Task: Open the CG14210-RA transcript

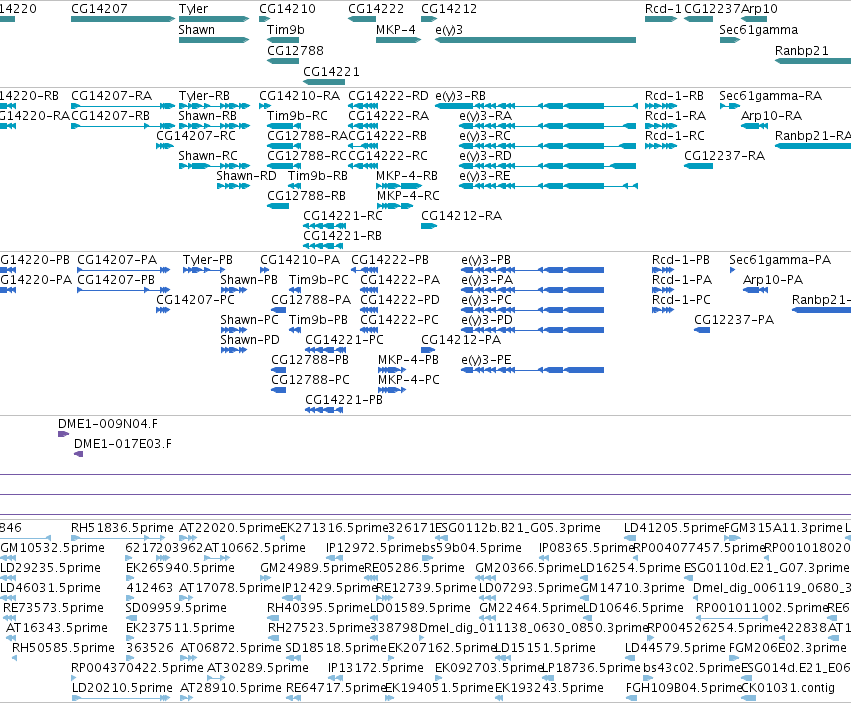Action: tap(300, 96)
